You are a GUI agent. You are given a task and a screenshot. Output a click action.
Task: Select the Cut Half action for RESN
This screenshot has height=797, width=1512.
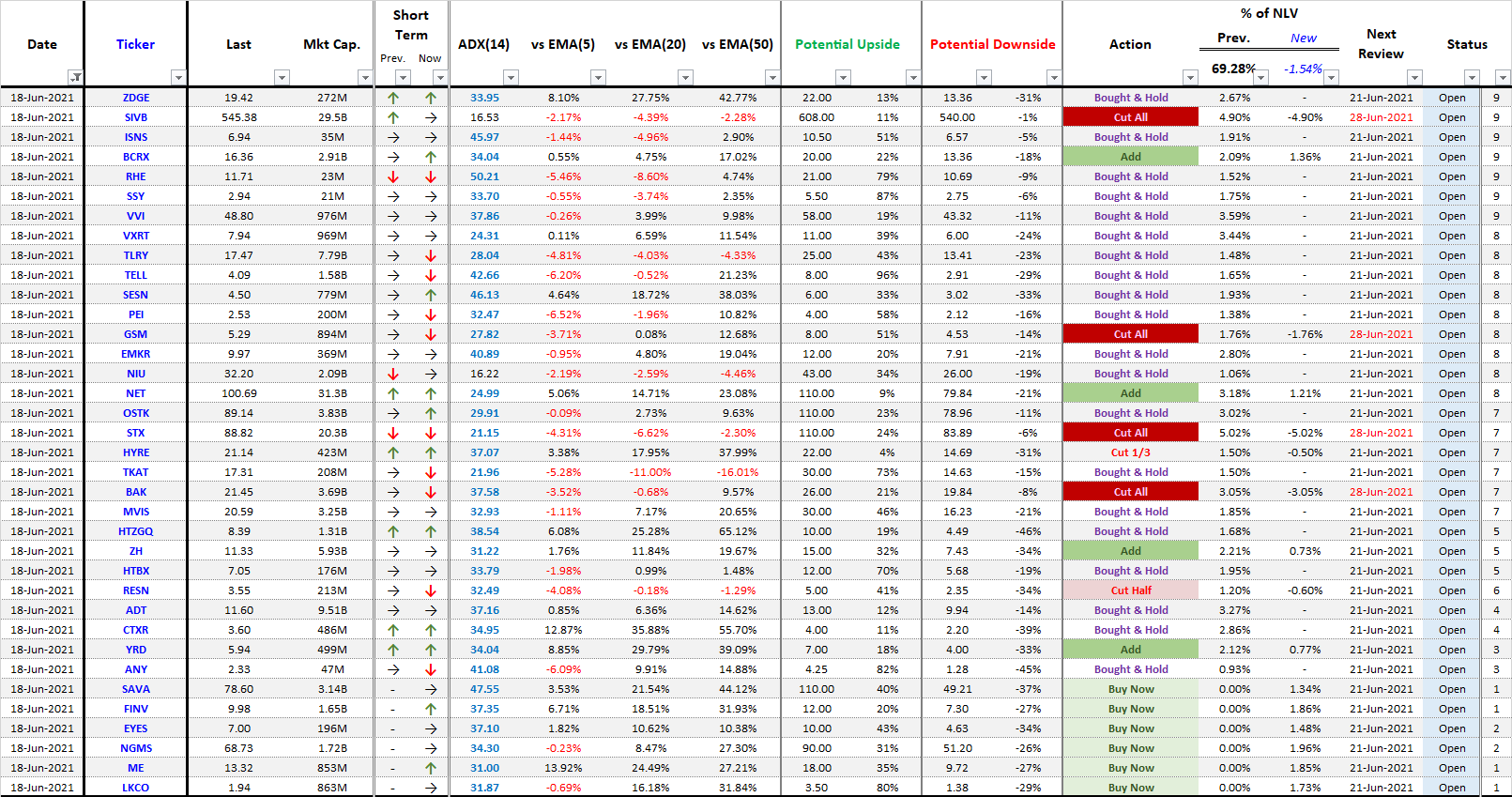coord(1131,590)
